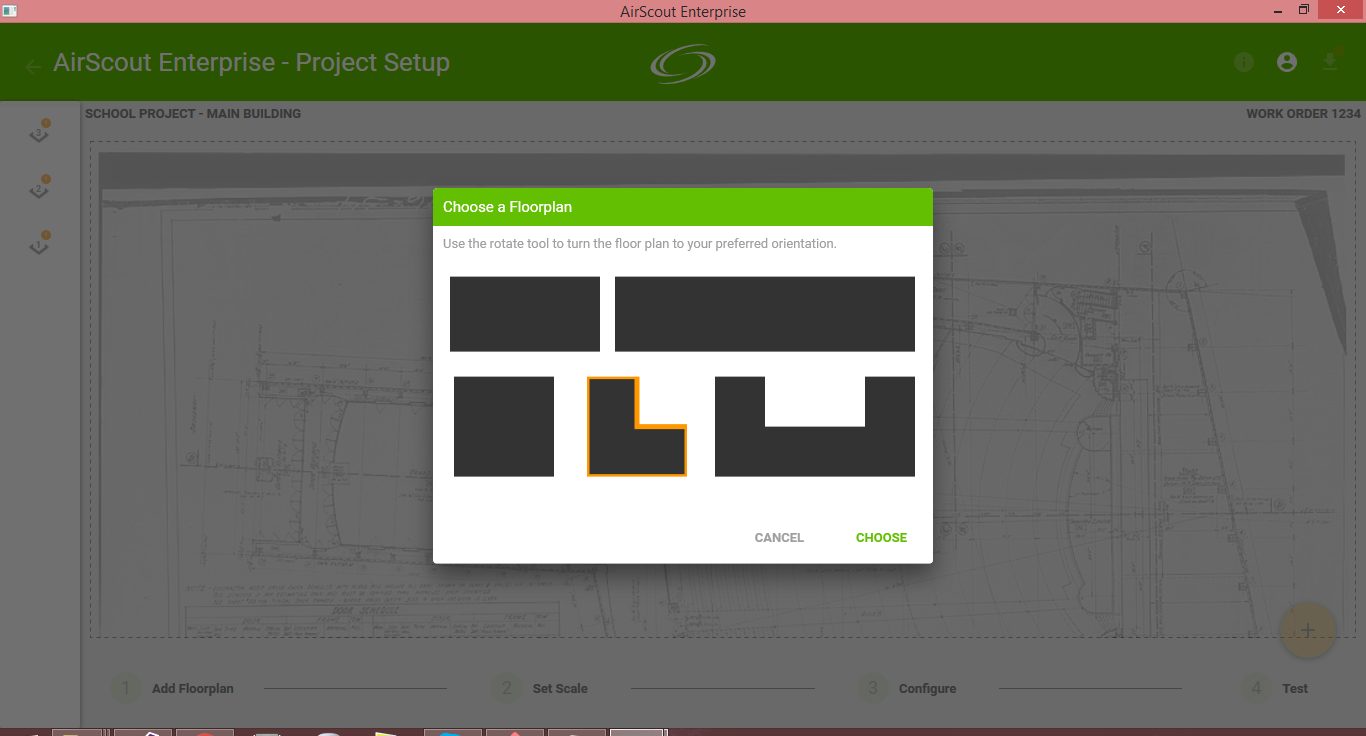1366x736 pixels.
Task: Pick the small rectangle floorplan shape
Action: tap(525, 314)
